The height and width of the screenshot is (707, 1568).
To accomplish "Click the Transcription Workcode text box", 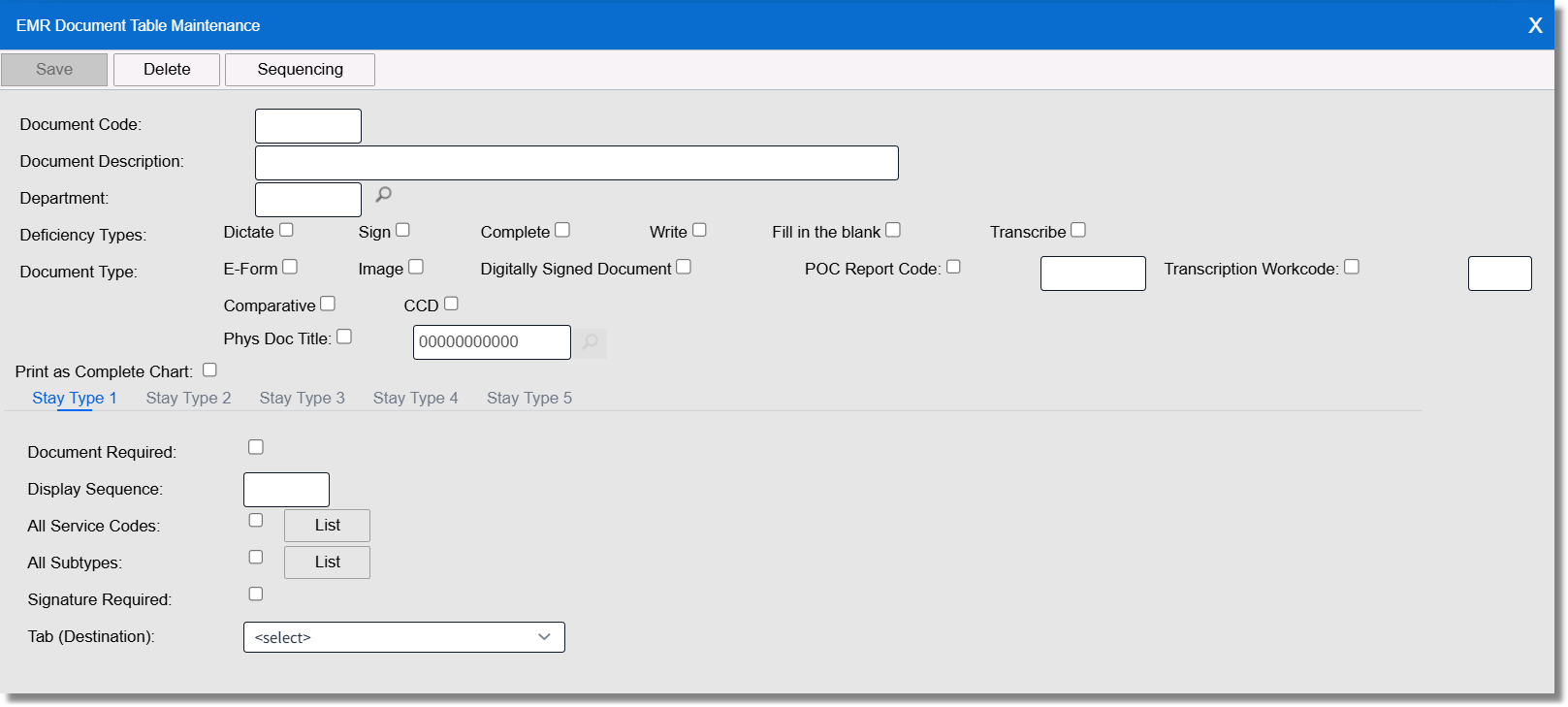I will pyautogui.click(x=1500, y=273).
